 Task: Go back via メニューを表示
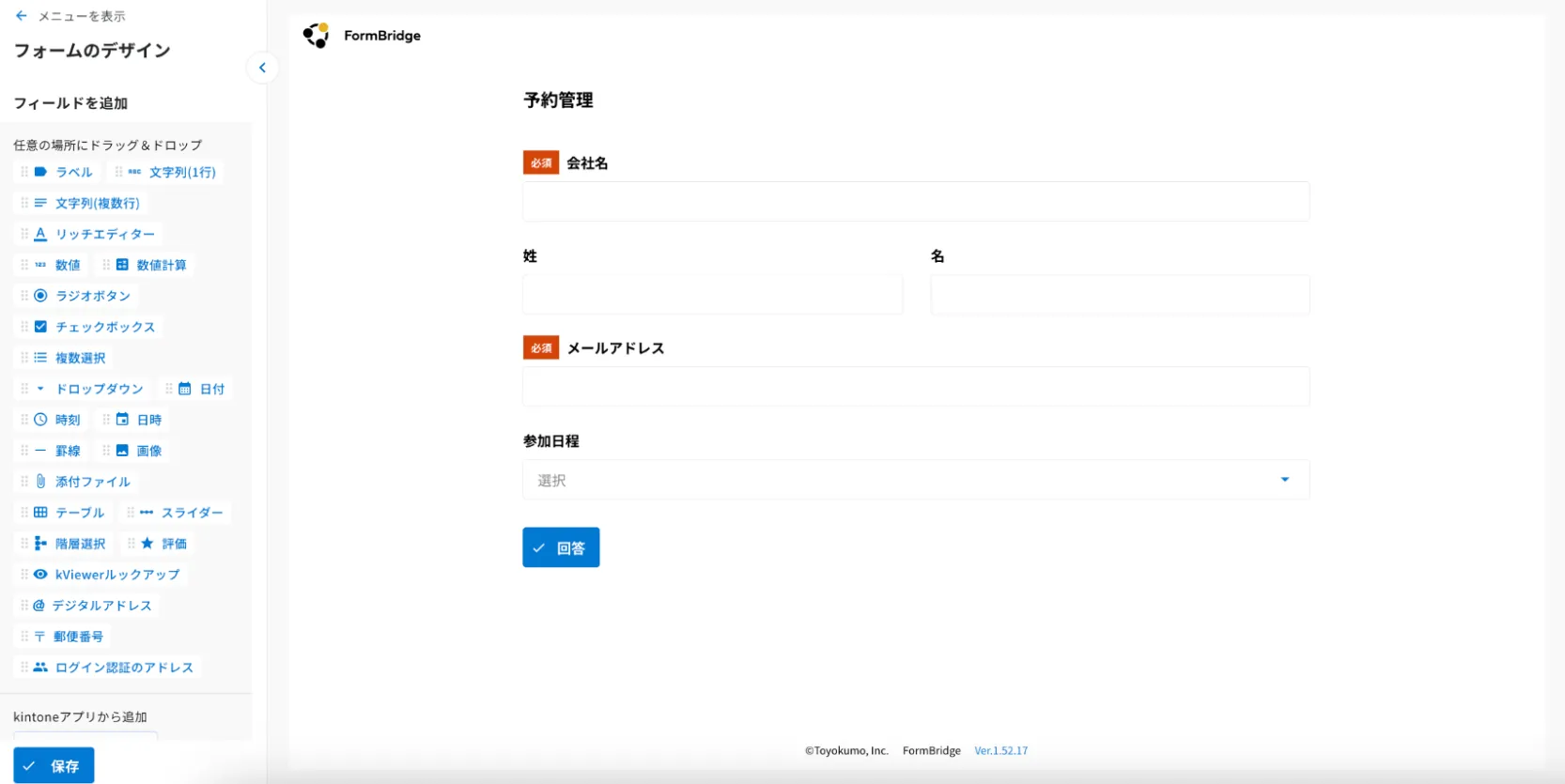(70, 16)
